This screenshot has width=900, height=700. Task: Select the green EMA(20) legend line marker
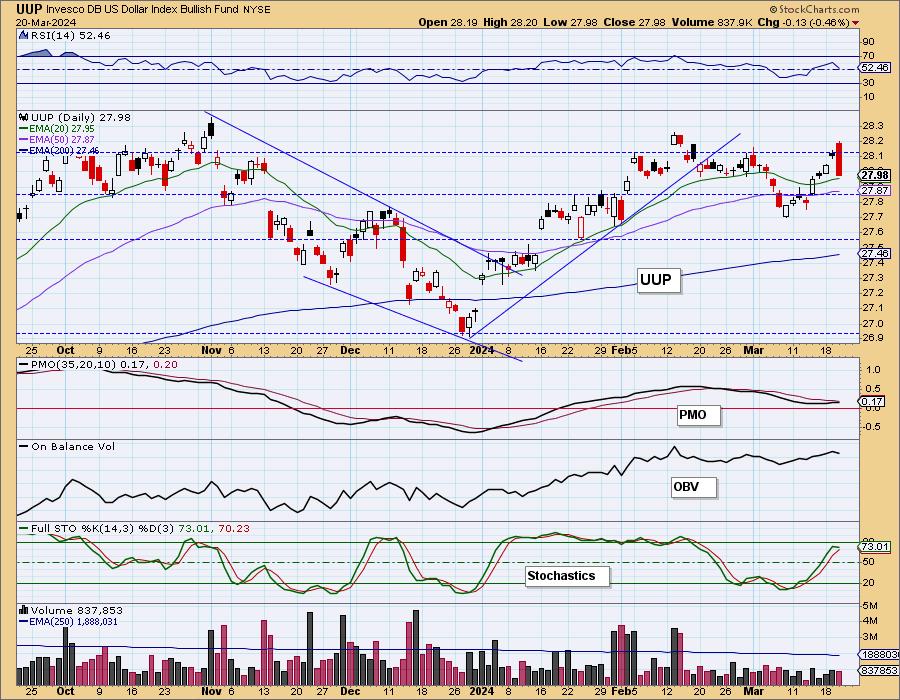tap(24, 129)
